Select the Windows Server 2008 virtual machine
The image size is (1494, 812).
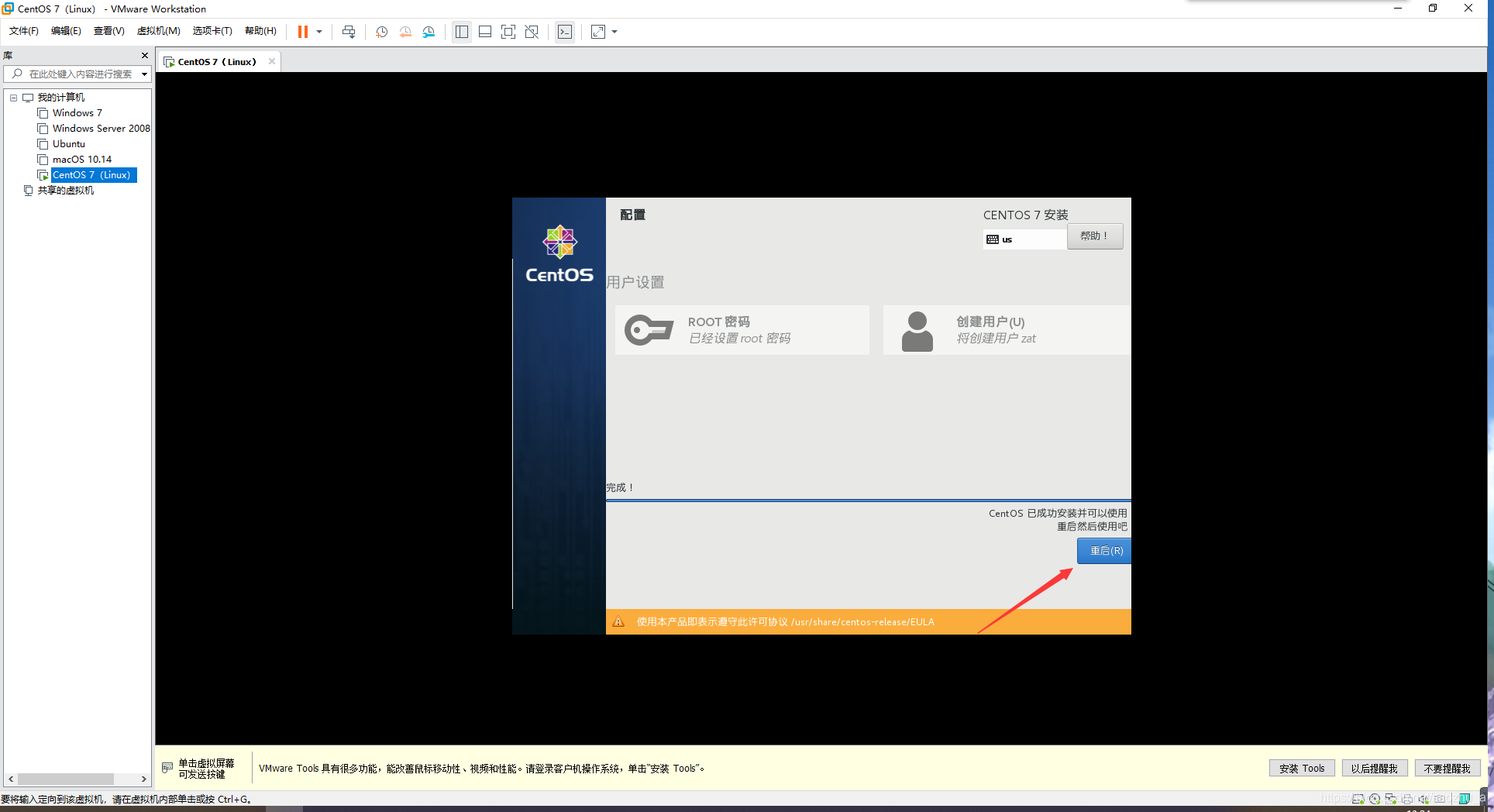click(102, 129)
